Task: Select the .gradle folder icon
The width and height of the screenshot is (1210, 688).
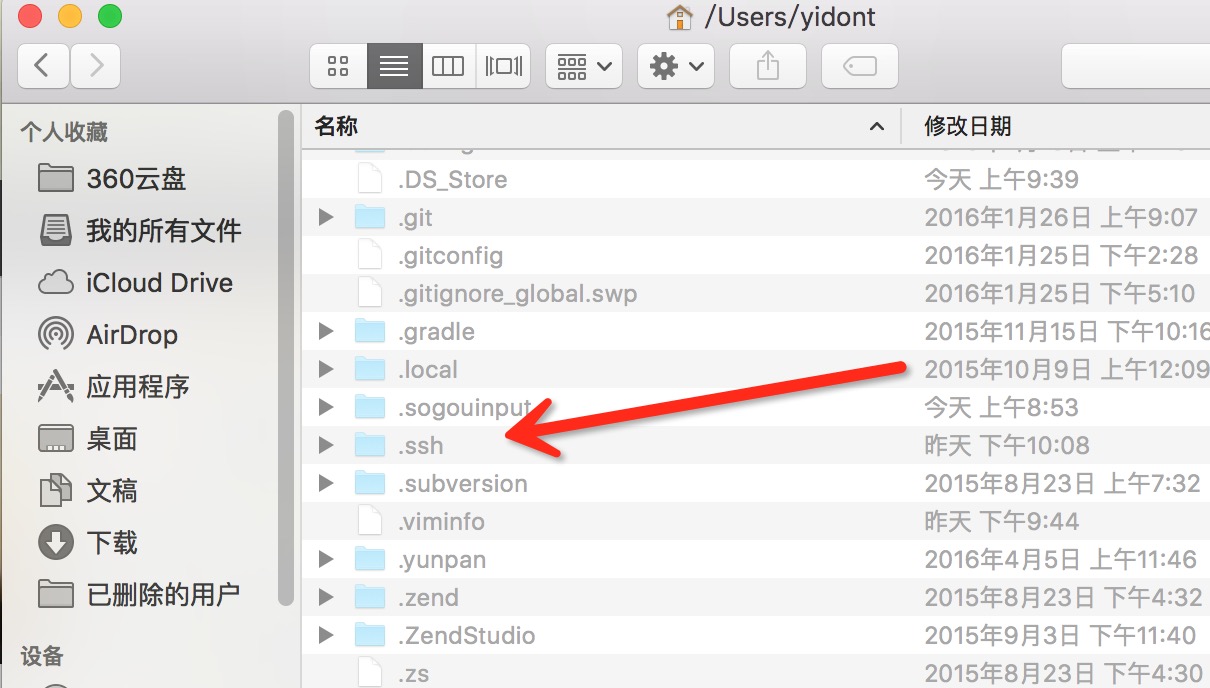Action: (370, 331)
